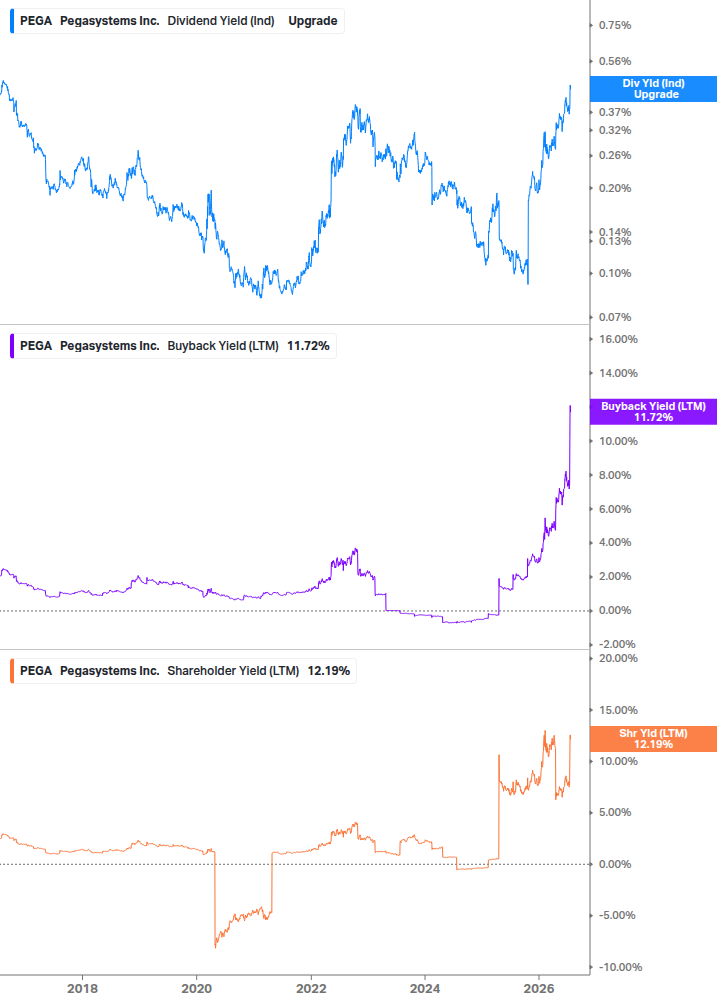The image size is (717, 1005).
Task: Click the 0.07% dividend yield axis value
Action: coord(614,317)
